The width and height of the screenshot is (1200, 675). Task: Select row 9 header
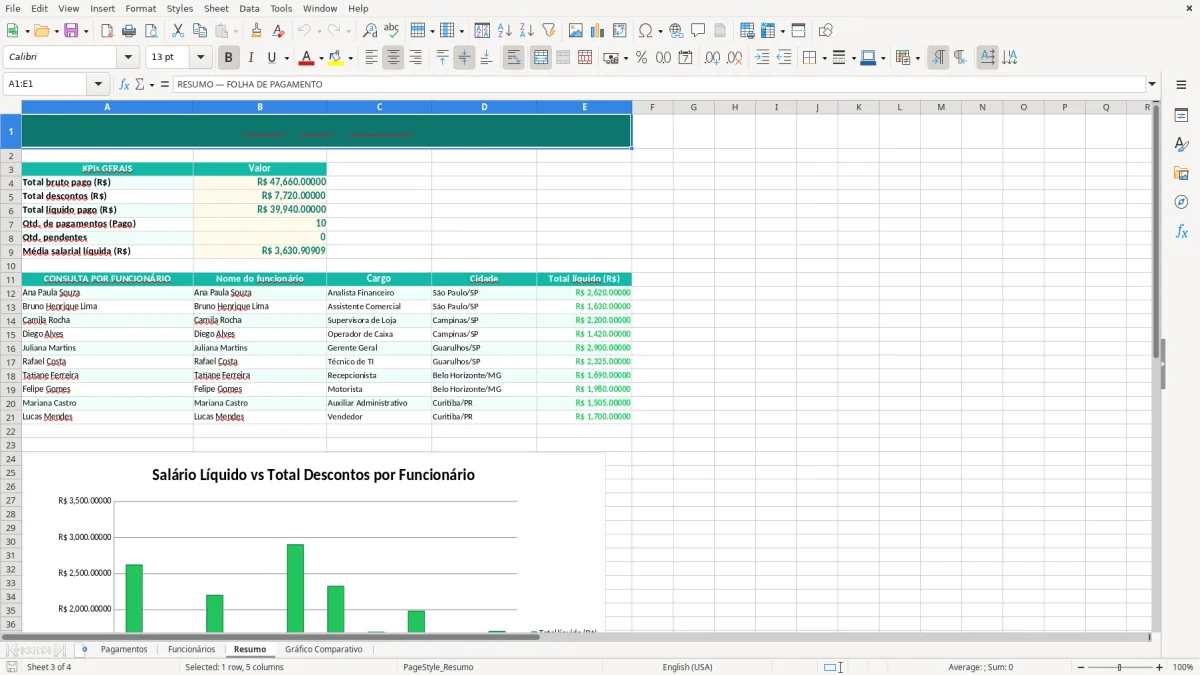pos(11,252)
